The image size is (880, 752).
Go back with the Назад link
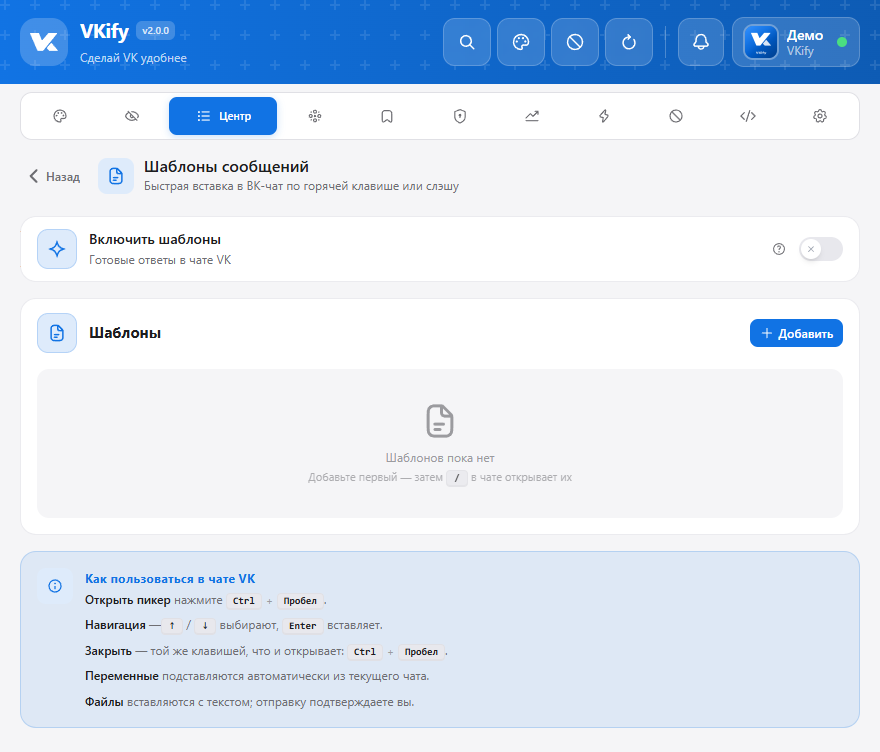54,177
